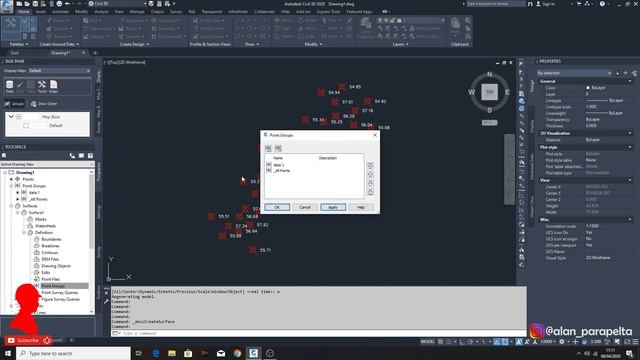Click second toolbar icon in Point Groups dialog
The width and height of the screenshot is (640, 360).
pyautogui.click(x=278, y=148)
